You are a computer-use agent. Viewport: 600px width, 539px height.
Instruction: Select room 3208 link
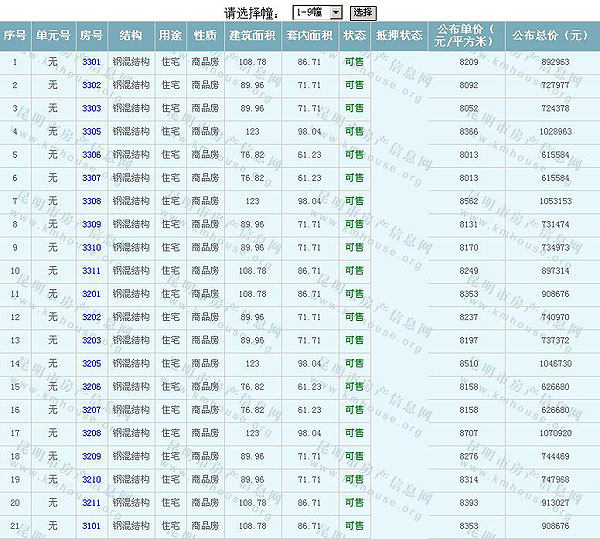pyautogui.click(x=91, y=432)
